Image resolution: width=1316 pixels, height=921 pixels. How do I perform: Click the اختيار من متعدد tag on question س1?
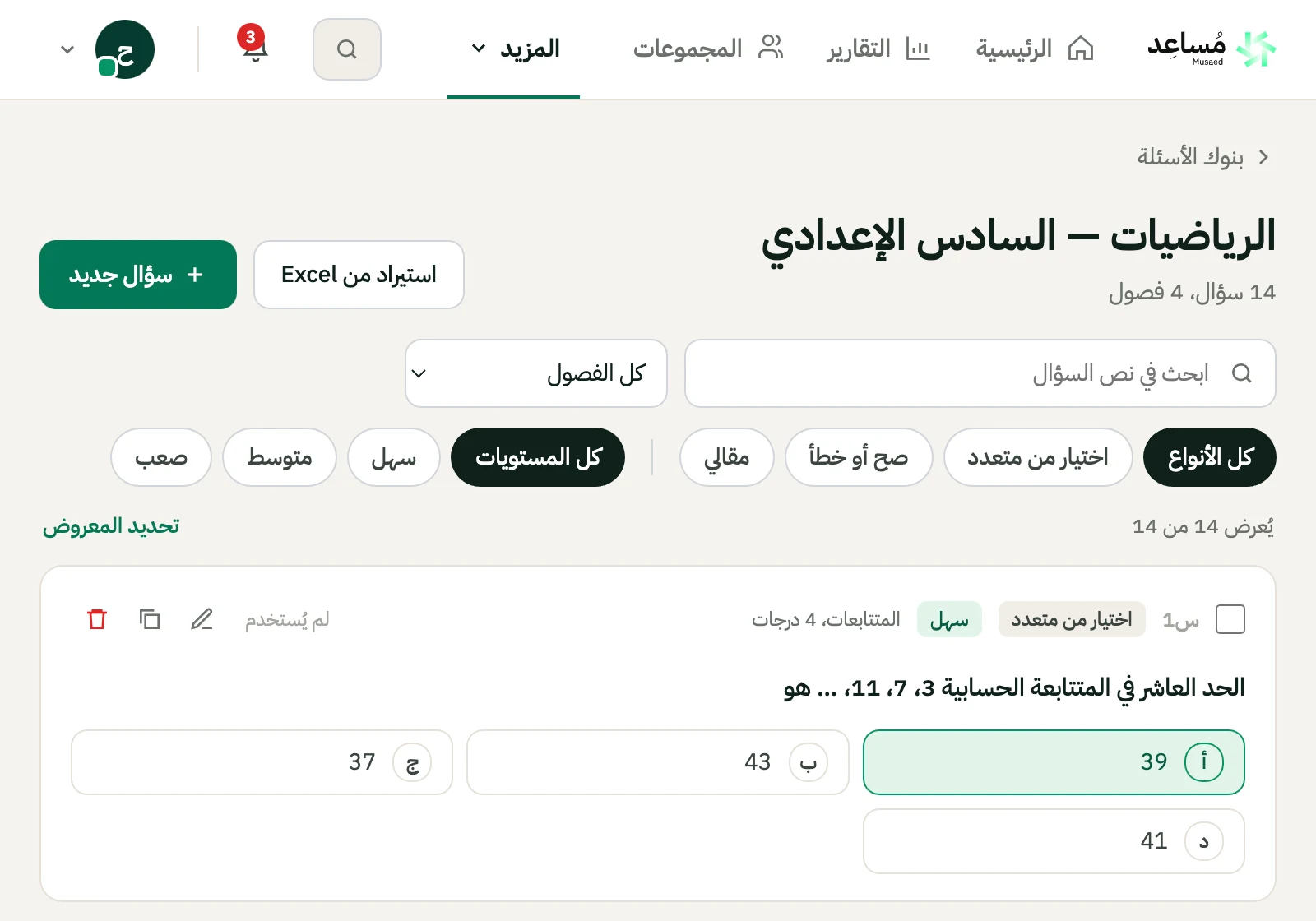1072,619
